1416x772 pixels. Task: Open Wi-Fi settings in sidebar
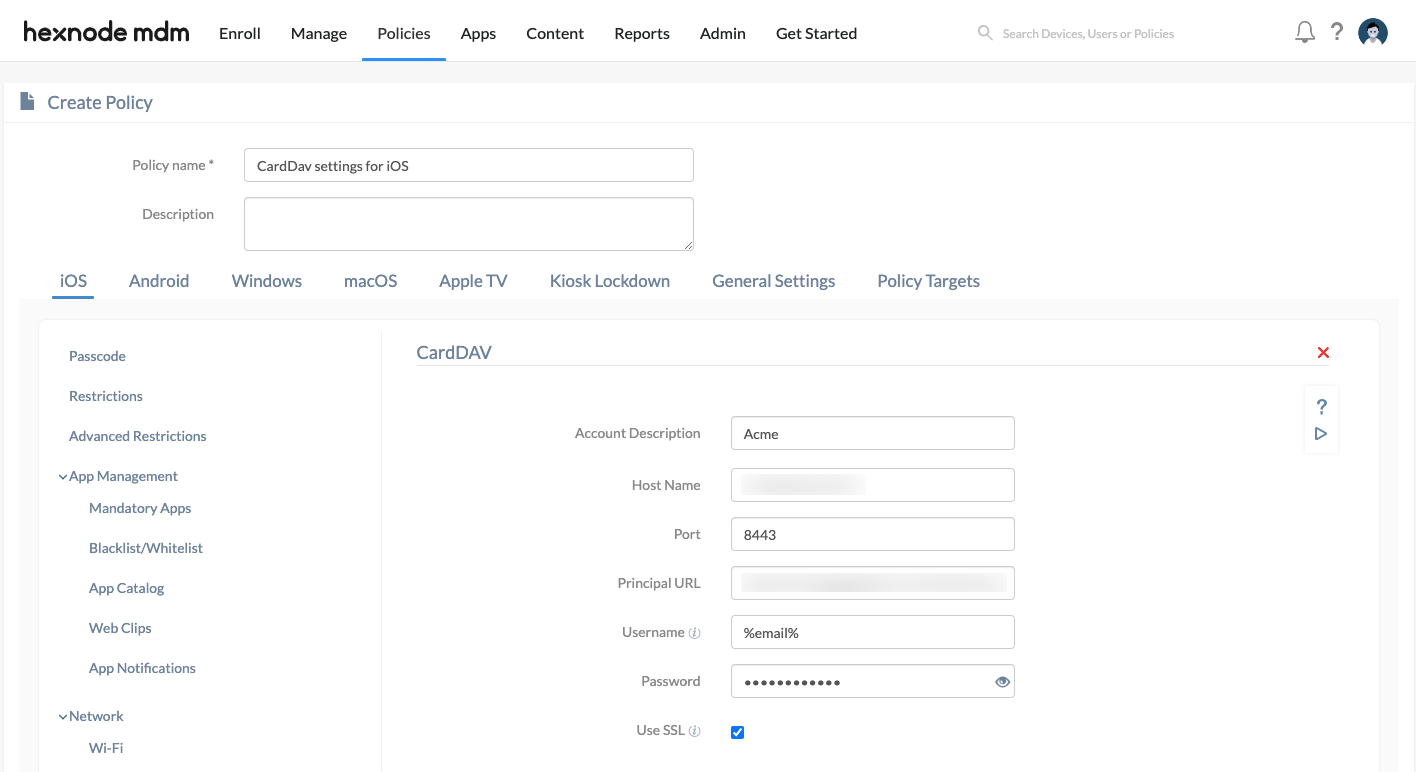tap(106, 748)
